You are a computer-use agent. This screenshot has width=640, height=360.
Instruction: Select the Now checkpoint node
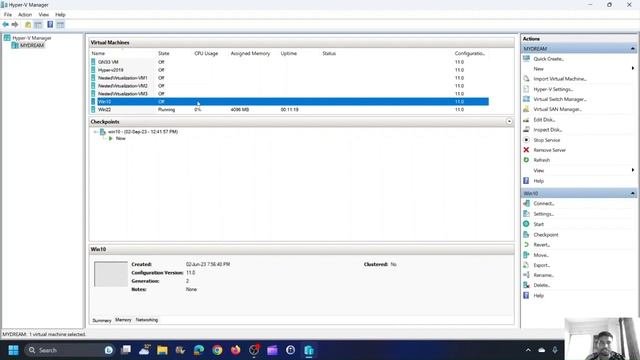point(120,139)
